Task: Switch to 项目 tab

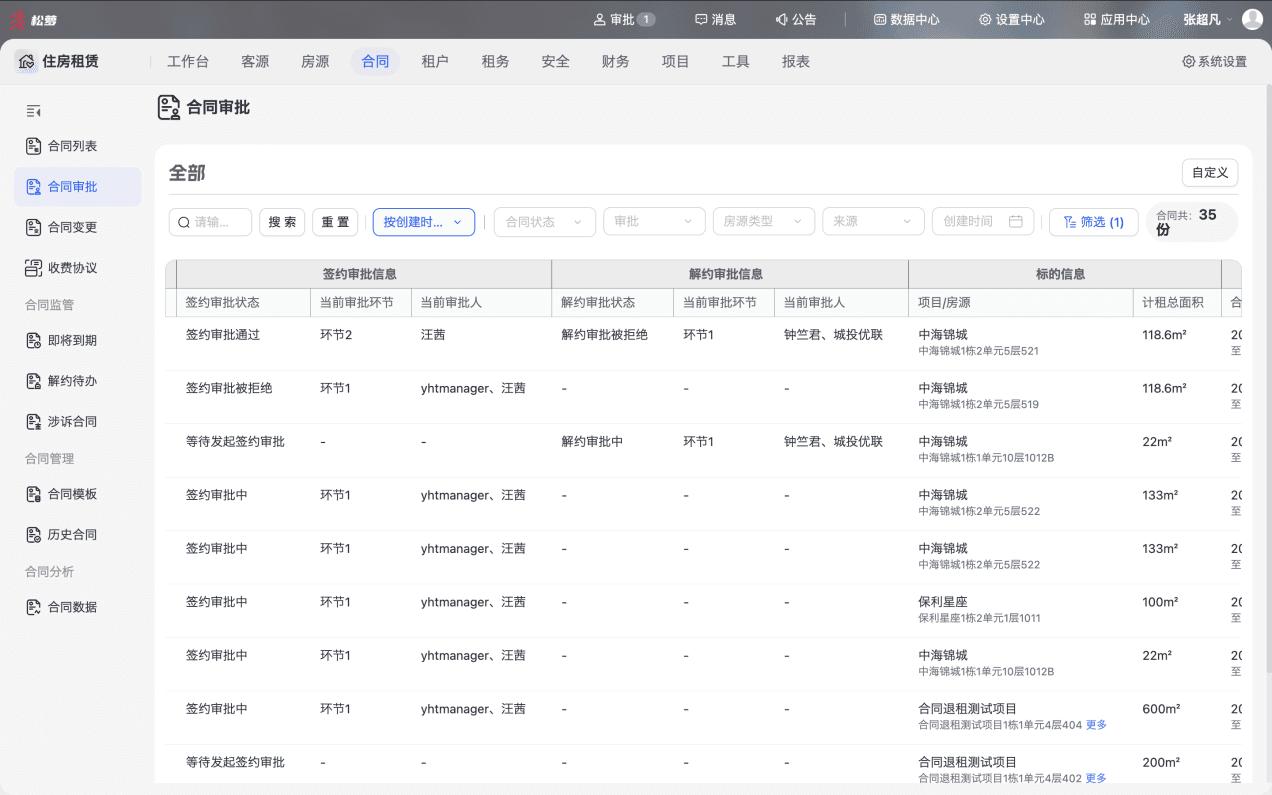Action: [675, 62]
